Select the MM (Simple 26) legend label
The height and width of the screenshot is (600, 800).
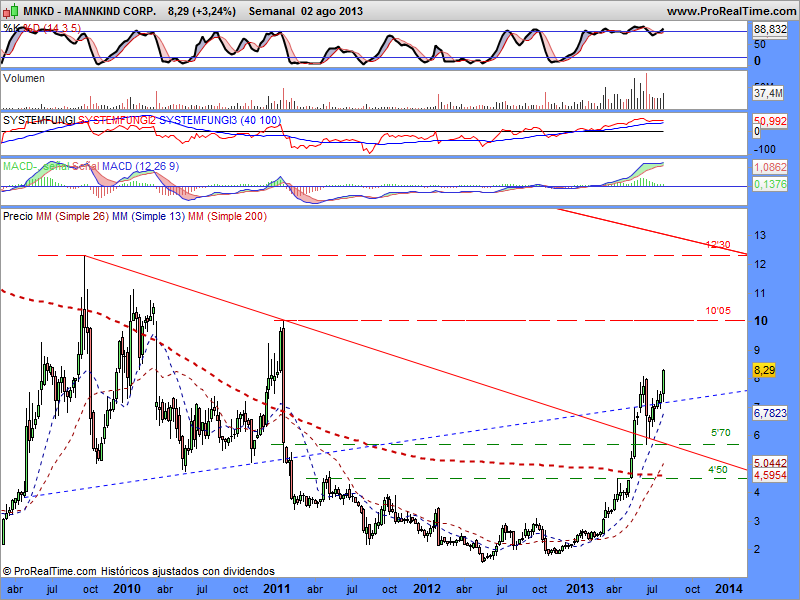tap(72, 216)
